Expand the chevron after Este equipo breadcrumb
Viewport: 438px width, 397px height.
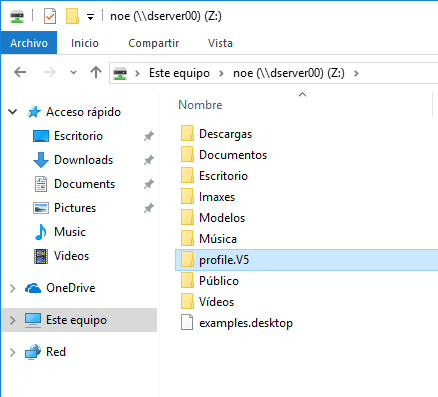221,73
